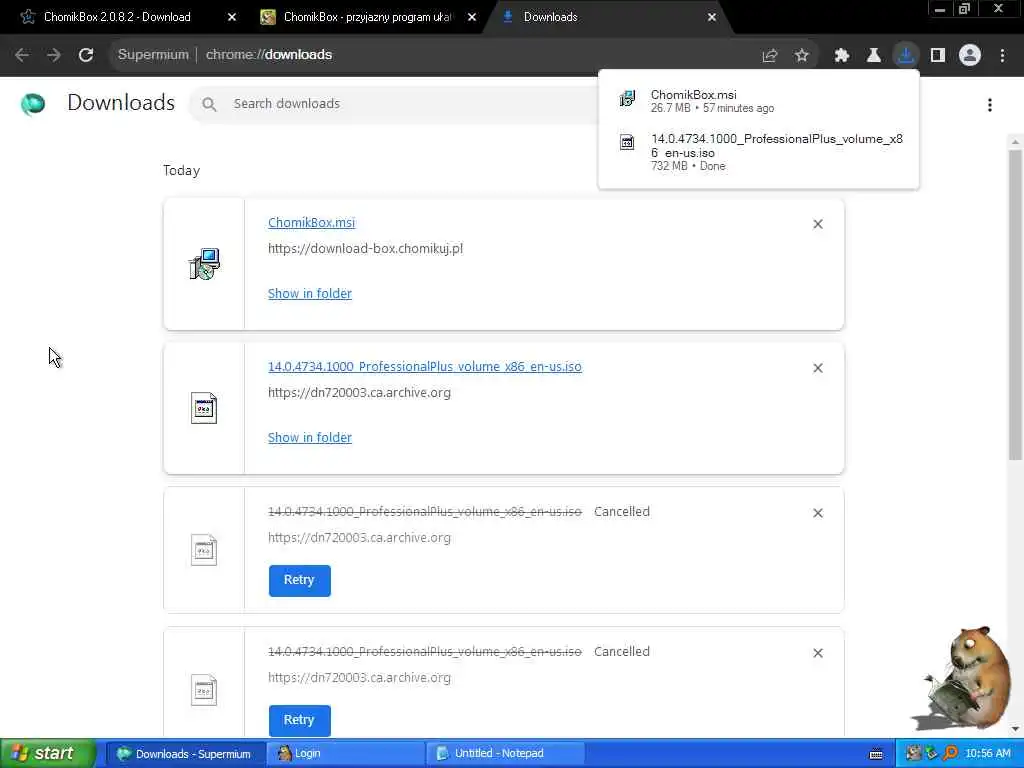Image resolution: width=1024 pixels, height=768 pixels.
Task: Open the completed ProfessionalPlus ISO link
Action: pyautogui.click(x=424, y=367)
